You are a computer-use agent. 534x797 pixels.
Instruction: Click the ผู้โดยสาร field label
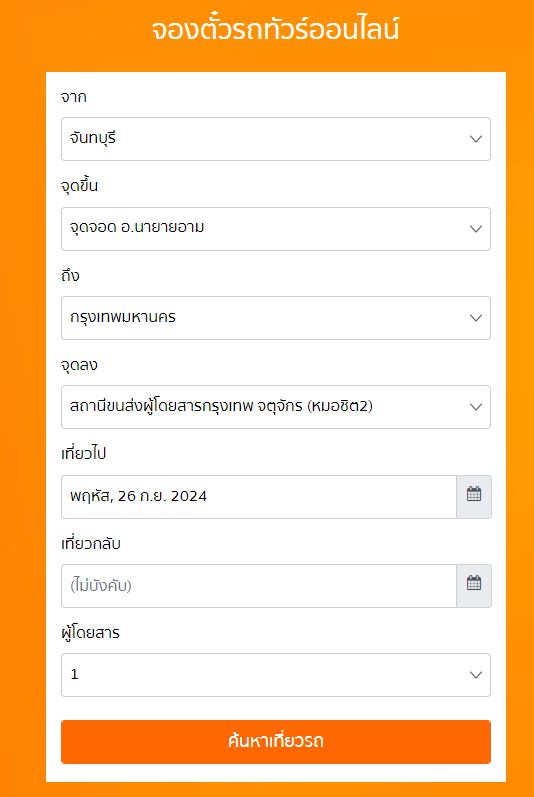coord(90,633)
